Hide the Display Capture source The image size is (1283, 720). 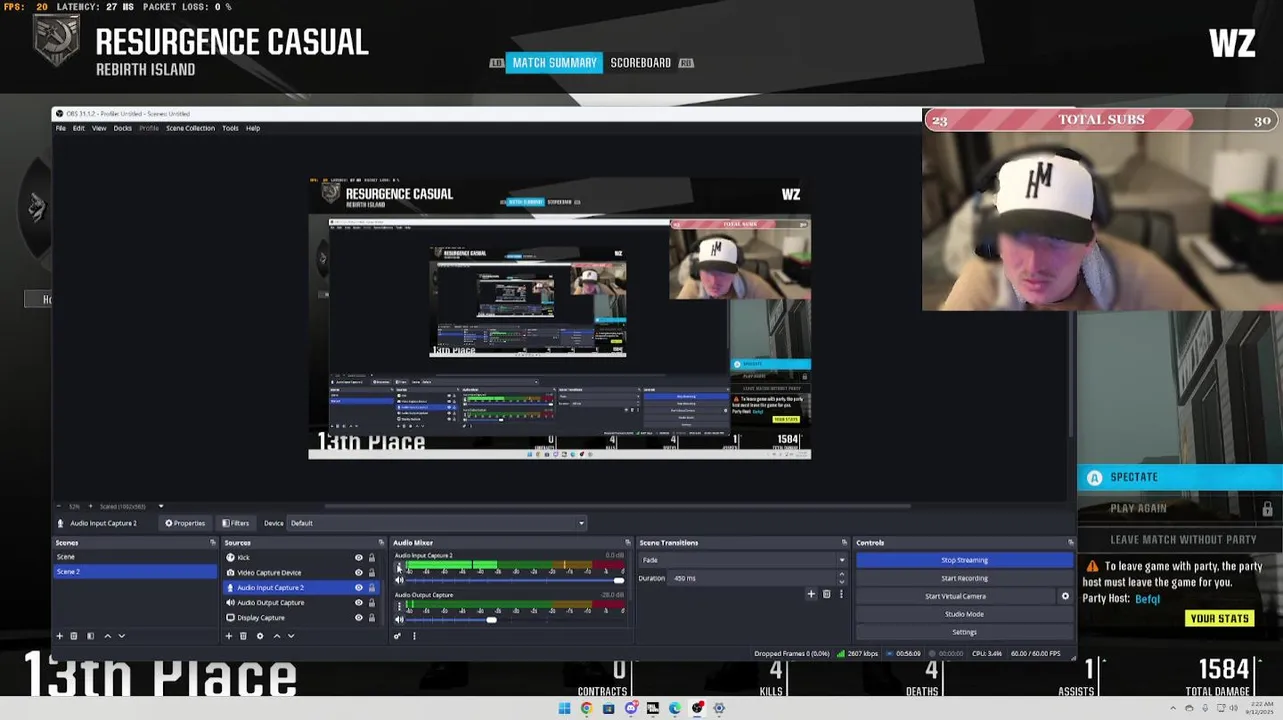point(359,618)
